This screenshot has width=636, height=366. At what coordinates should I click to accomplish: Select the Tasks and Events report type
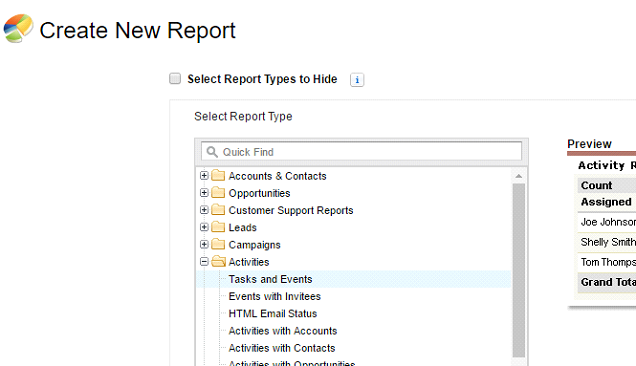tap(270, 279)
